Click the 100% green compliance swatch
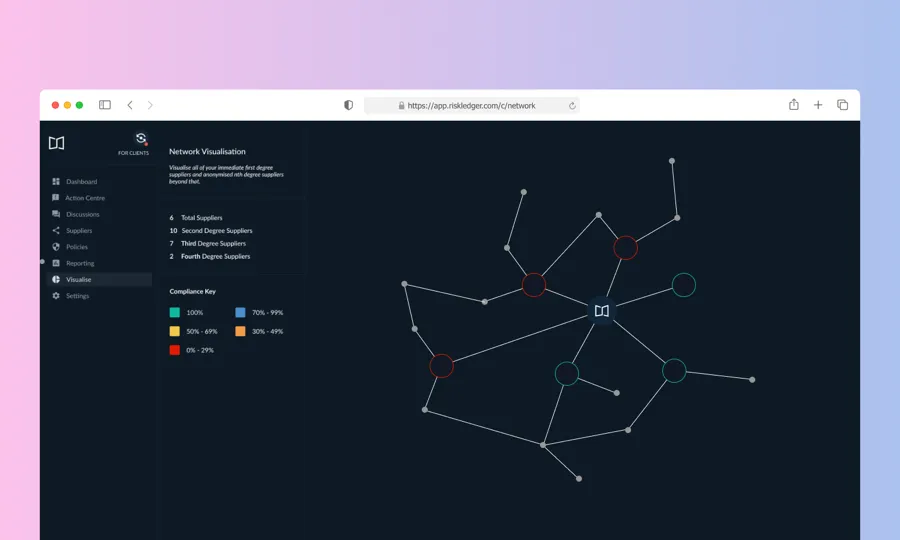The image size is (900, 540). click(x=174, y=313)
